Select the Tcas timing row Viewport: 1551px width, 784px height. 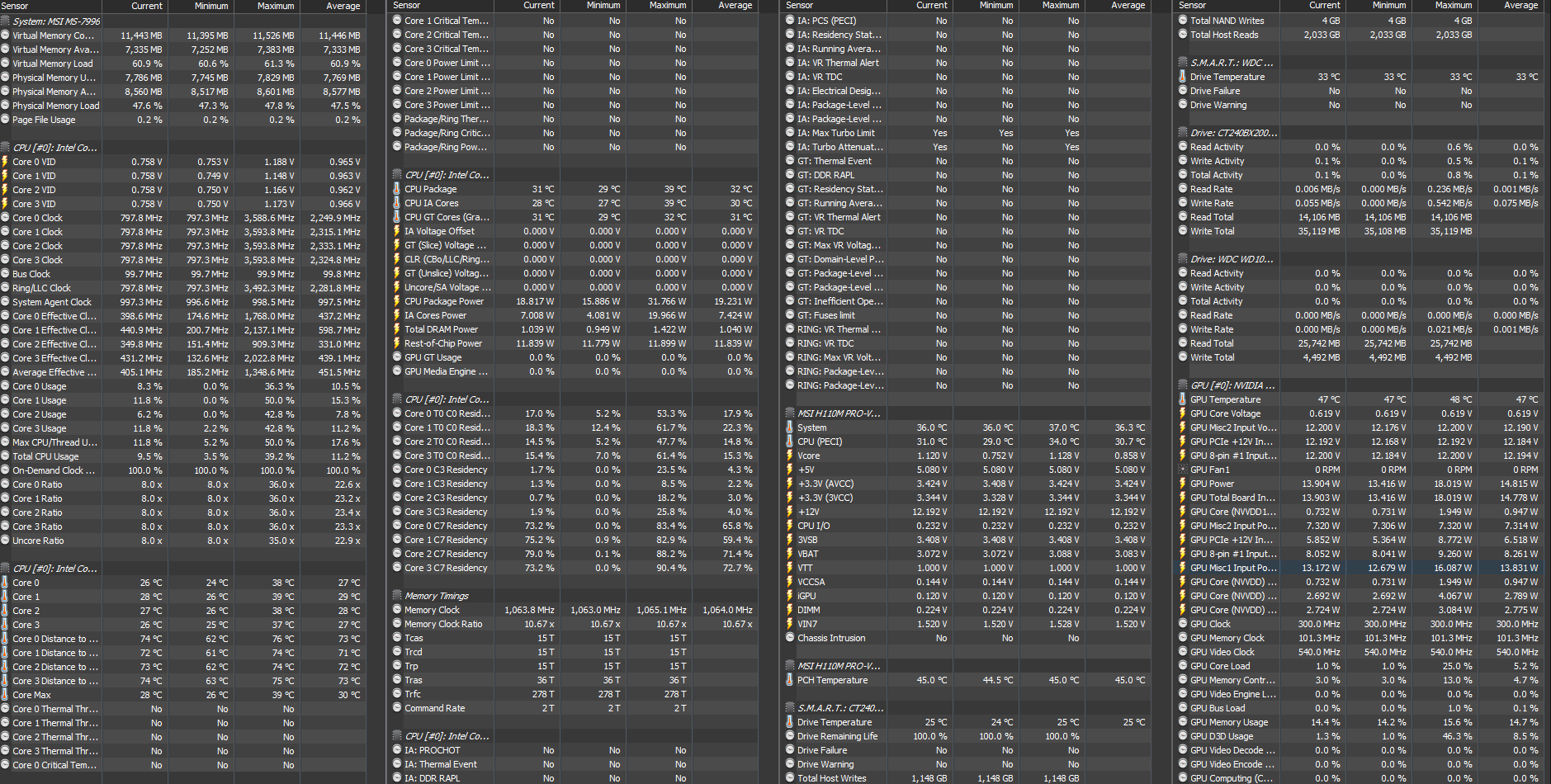click(575, 638)
